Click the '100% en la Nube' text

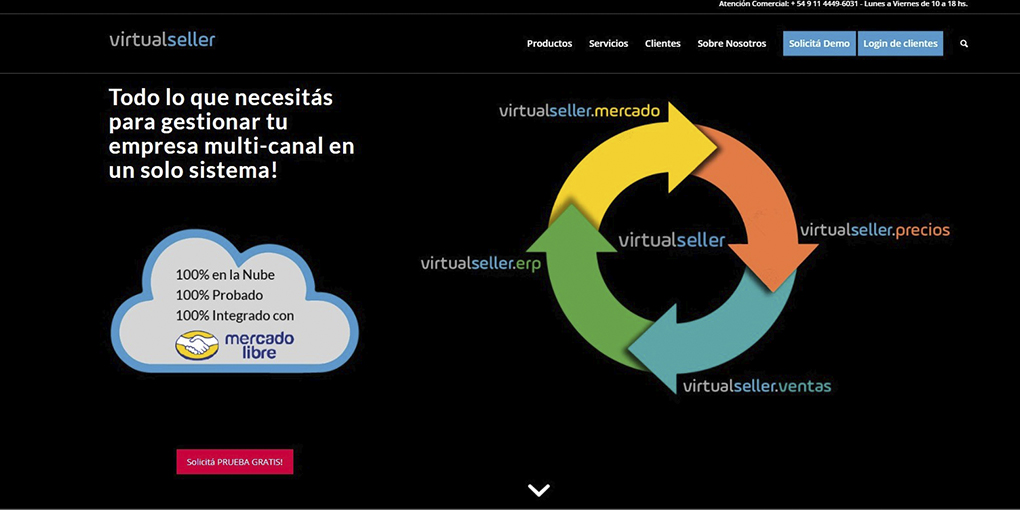click(225, 275)
